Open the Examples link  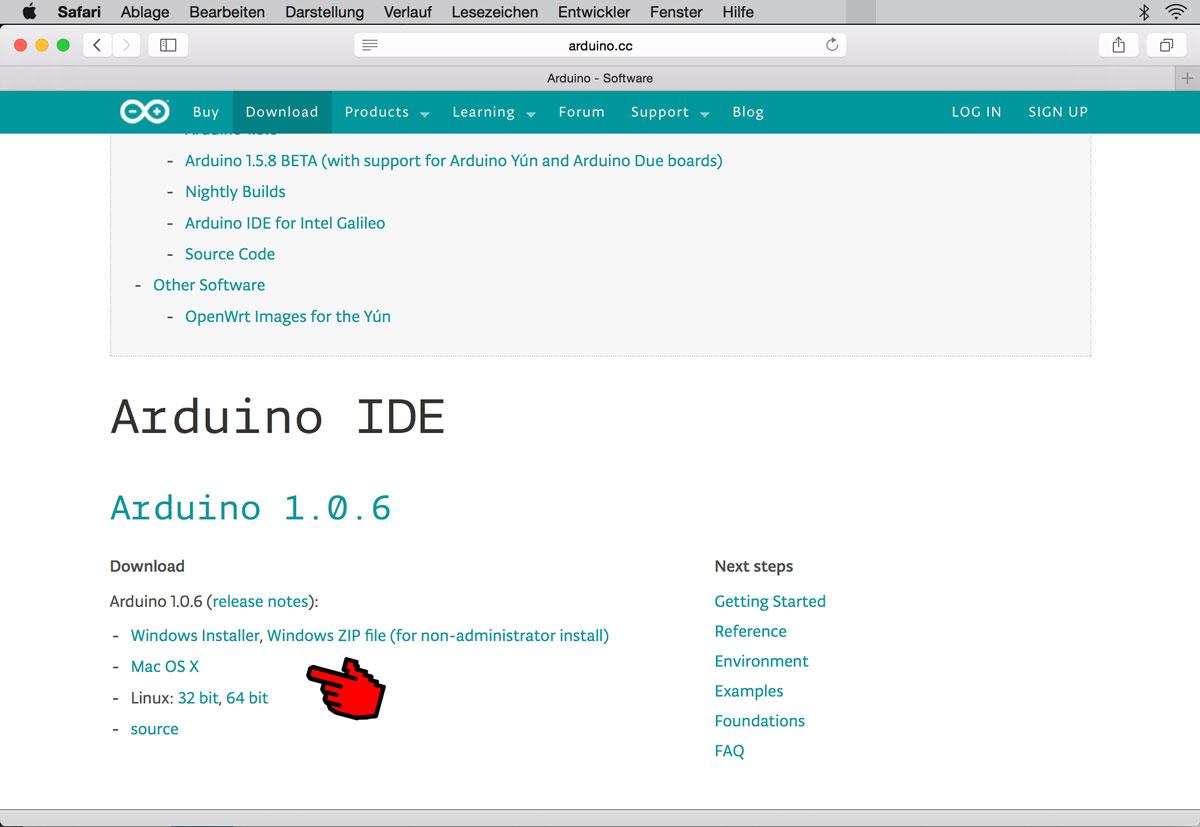749,691
